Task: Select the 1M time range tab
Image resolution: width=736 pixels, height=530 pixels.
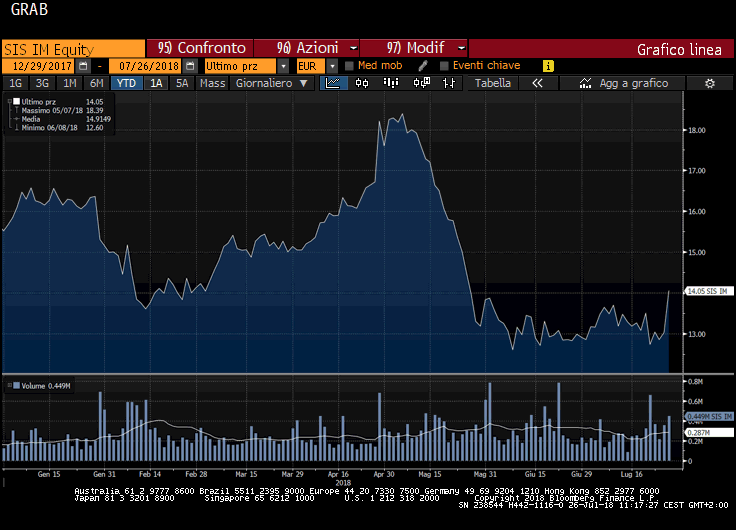Action: pos(69,83)
